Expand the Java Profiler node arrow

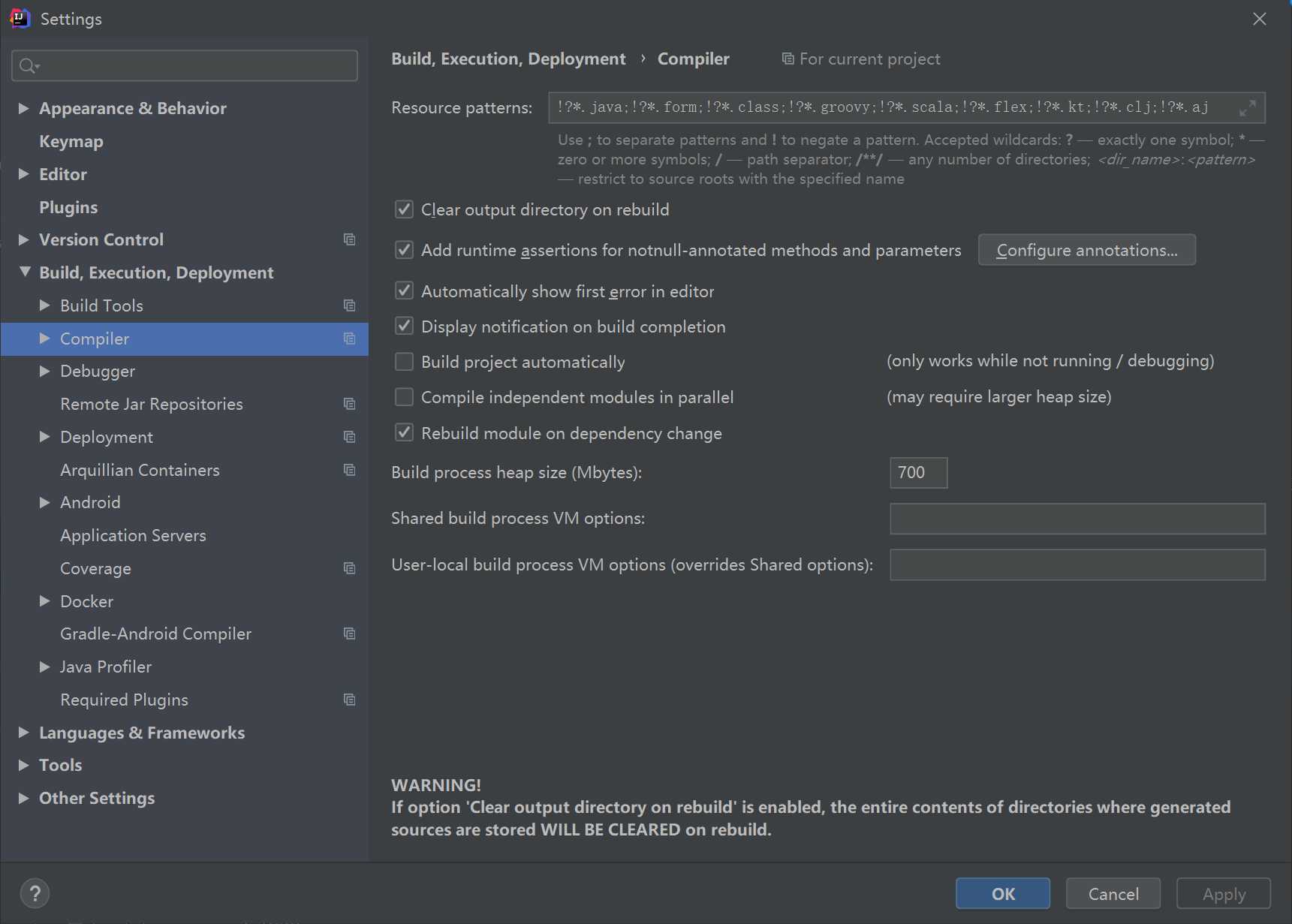click(x=45, y=667)
